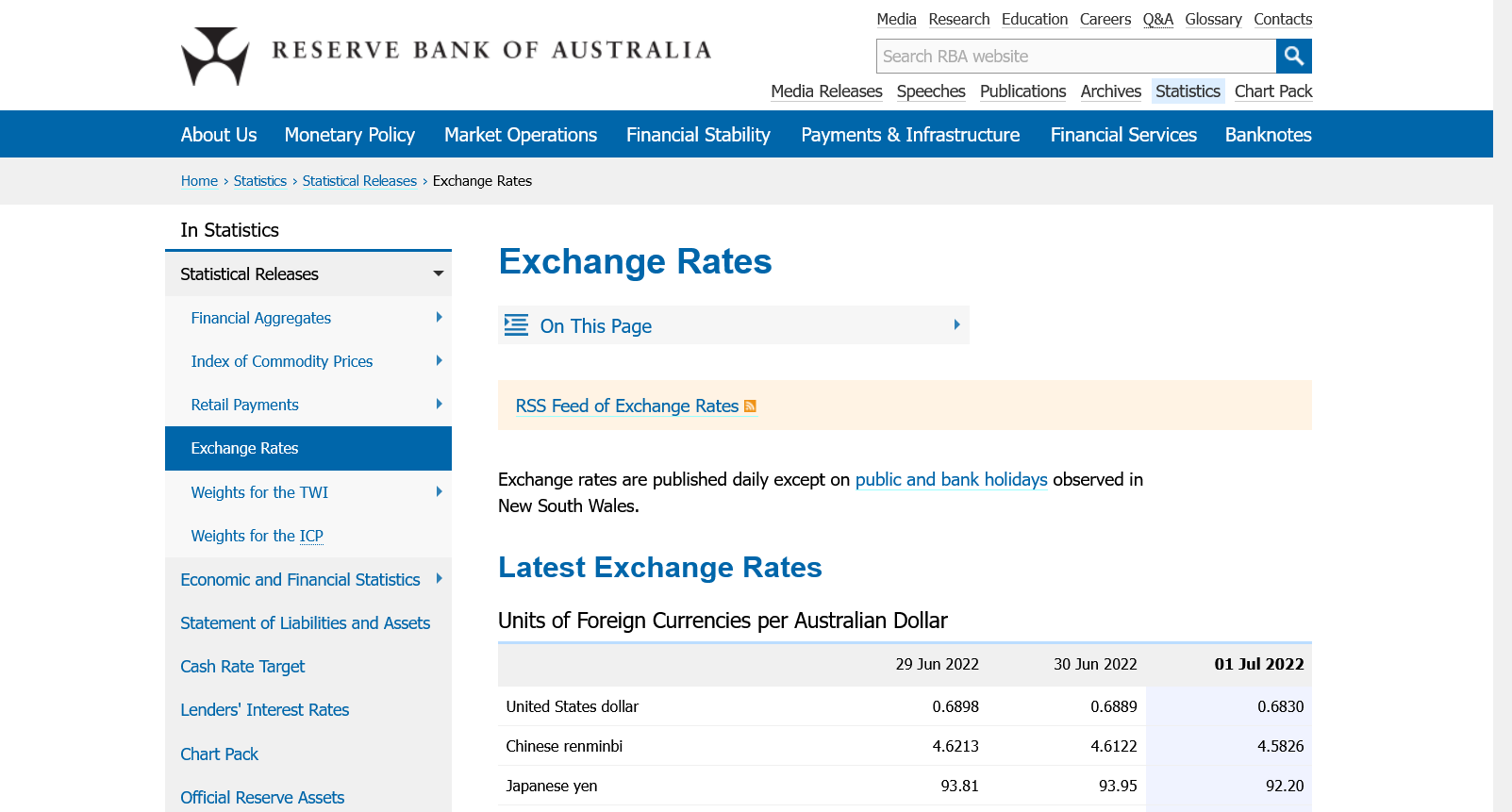The image size is (1512, 812).
Task: Click in the Search RBA website field
Action: [1075, 57]
